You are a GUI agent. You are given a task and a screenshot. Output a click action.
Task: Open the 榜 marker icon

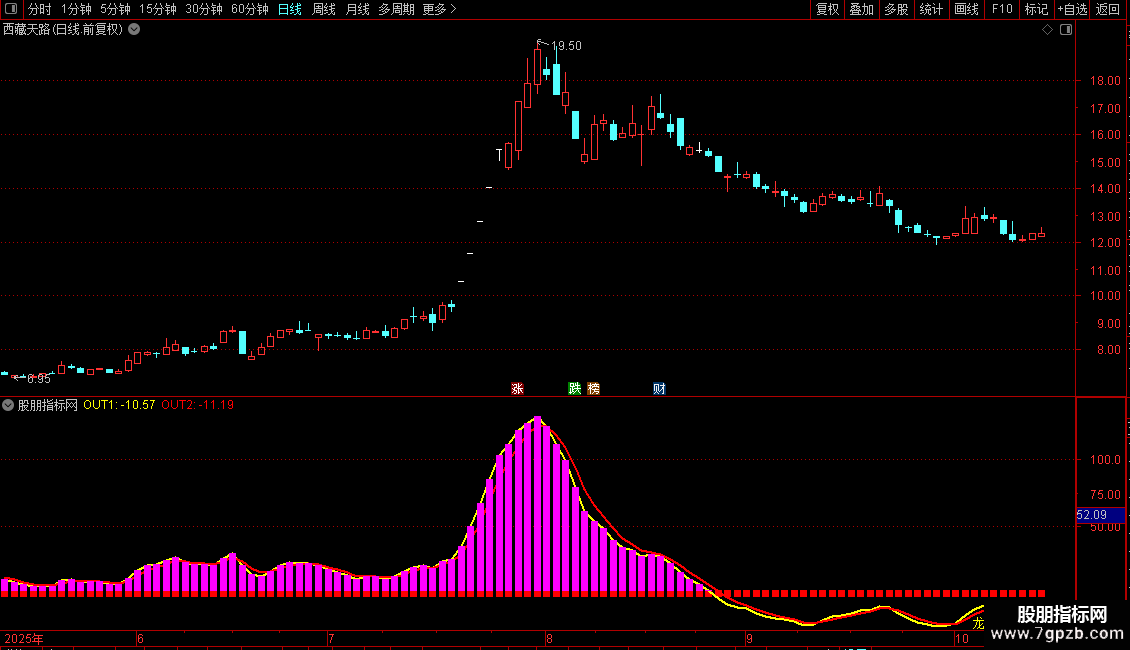point(593,388)
